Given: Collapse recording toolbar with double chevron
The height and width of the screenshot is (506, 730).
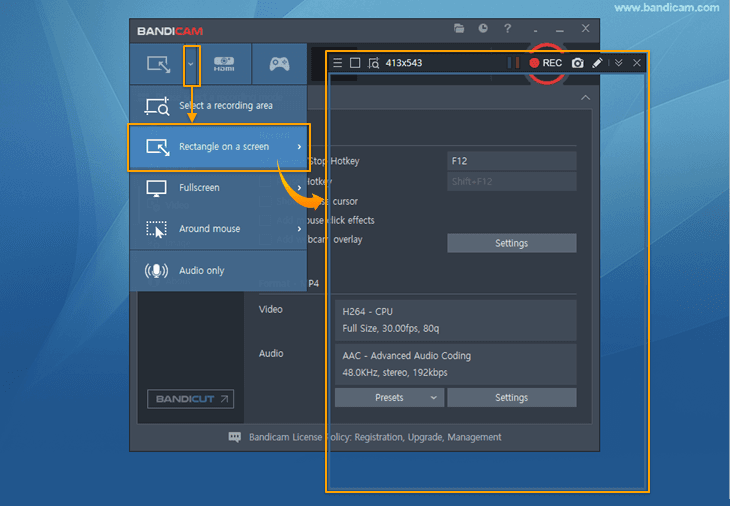Looking at the screenshot, I should (618, 63).
